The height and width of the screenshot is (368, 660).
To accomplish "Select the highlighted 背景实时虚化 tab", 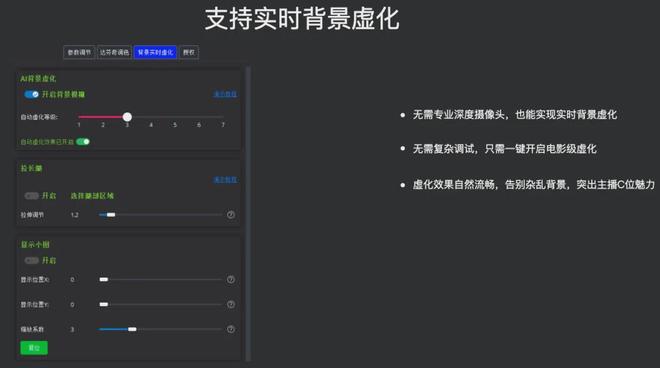I will click(155, 52).
